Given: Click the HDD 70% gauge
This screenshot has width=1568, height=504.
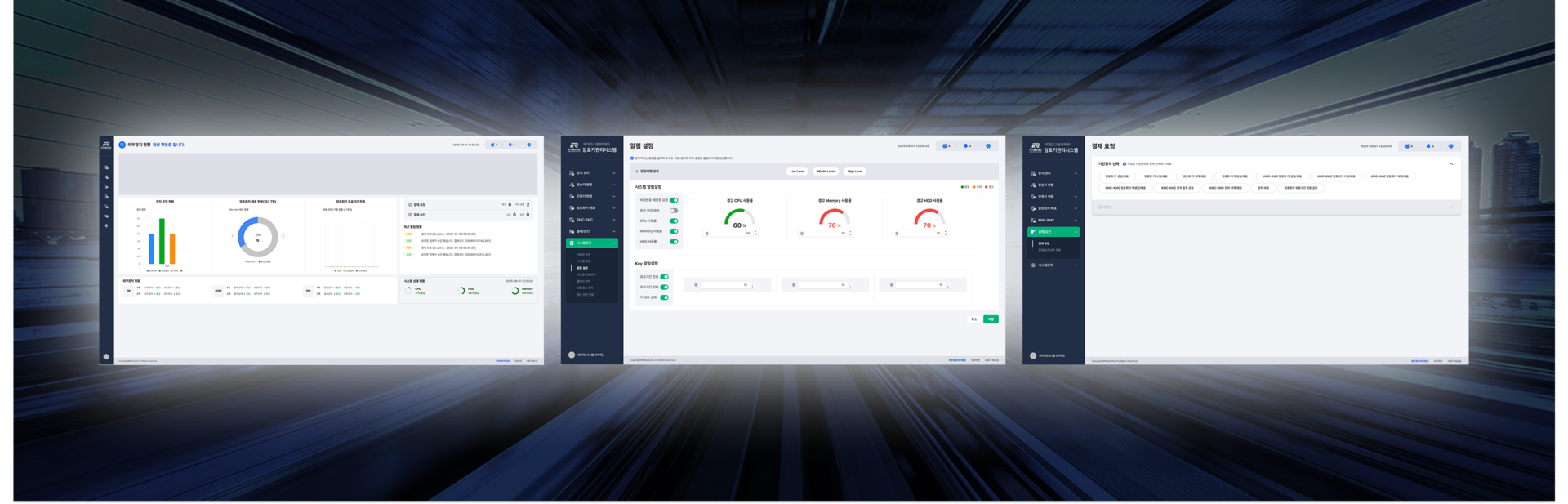Looking at the screenshot, I should (929, 218).
